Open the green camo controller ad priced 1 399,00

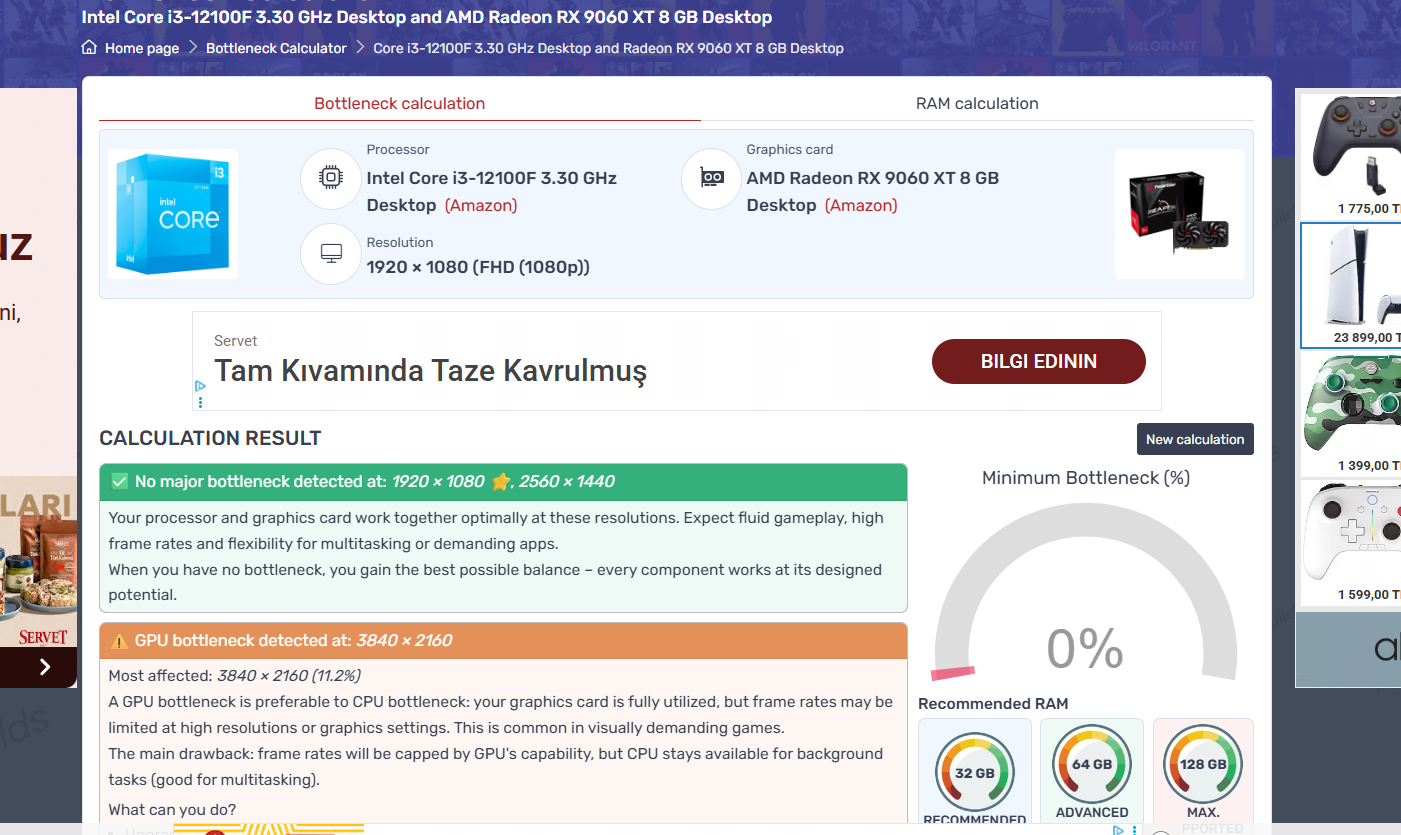[x=1351, y=414]
